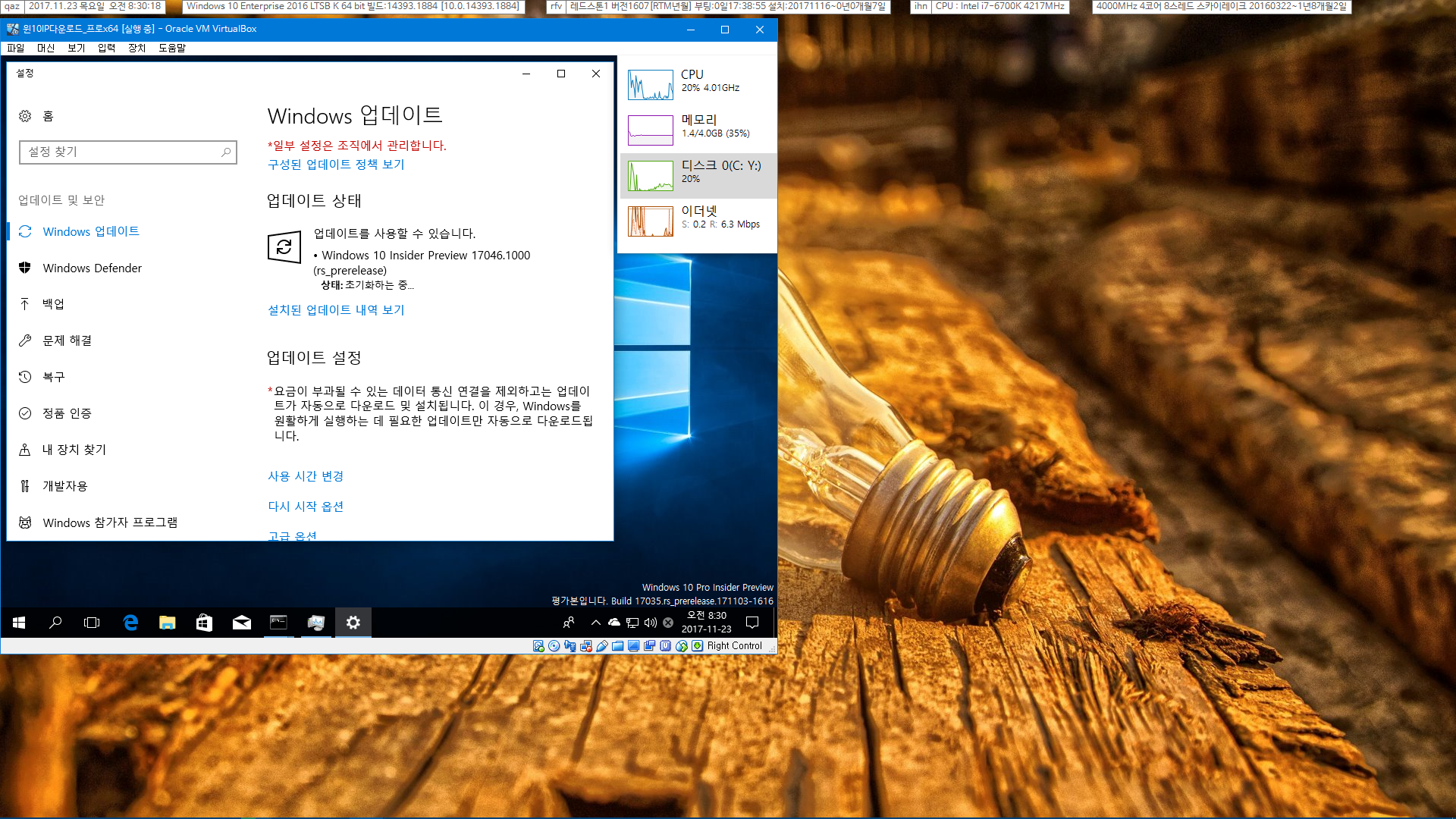Click the guest taskbar search icon
The image size is (1456, 819).
(55, 623)
